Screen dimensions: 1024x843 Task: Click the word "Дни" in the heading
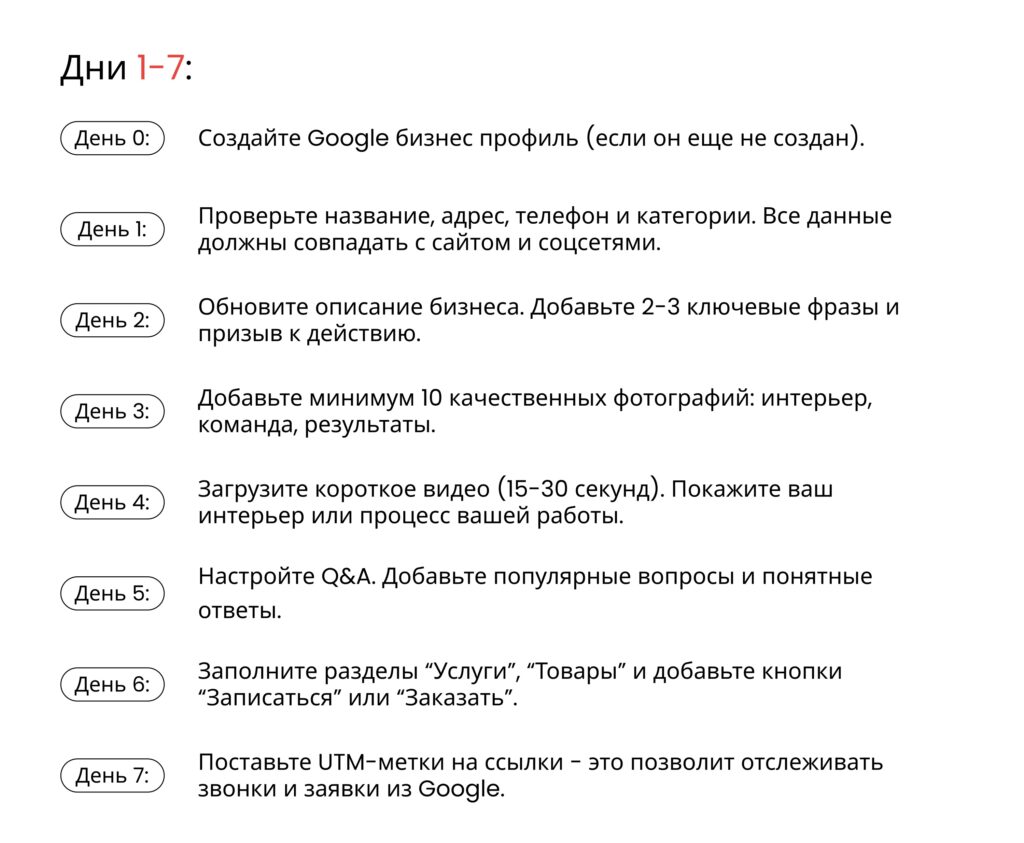click(94, 68)
